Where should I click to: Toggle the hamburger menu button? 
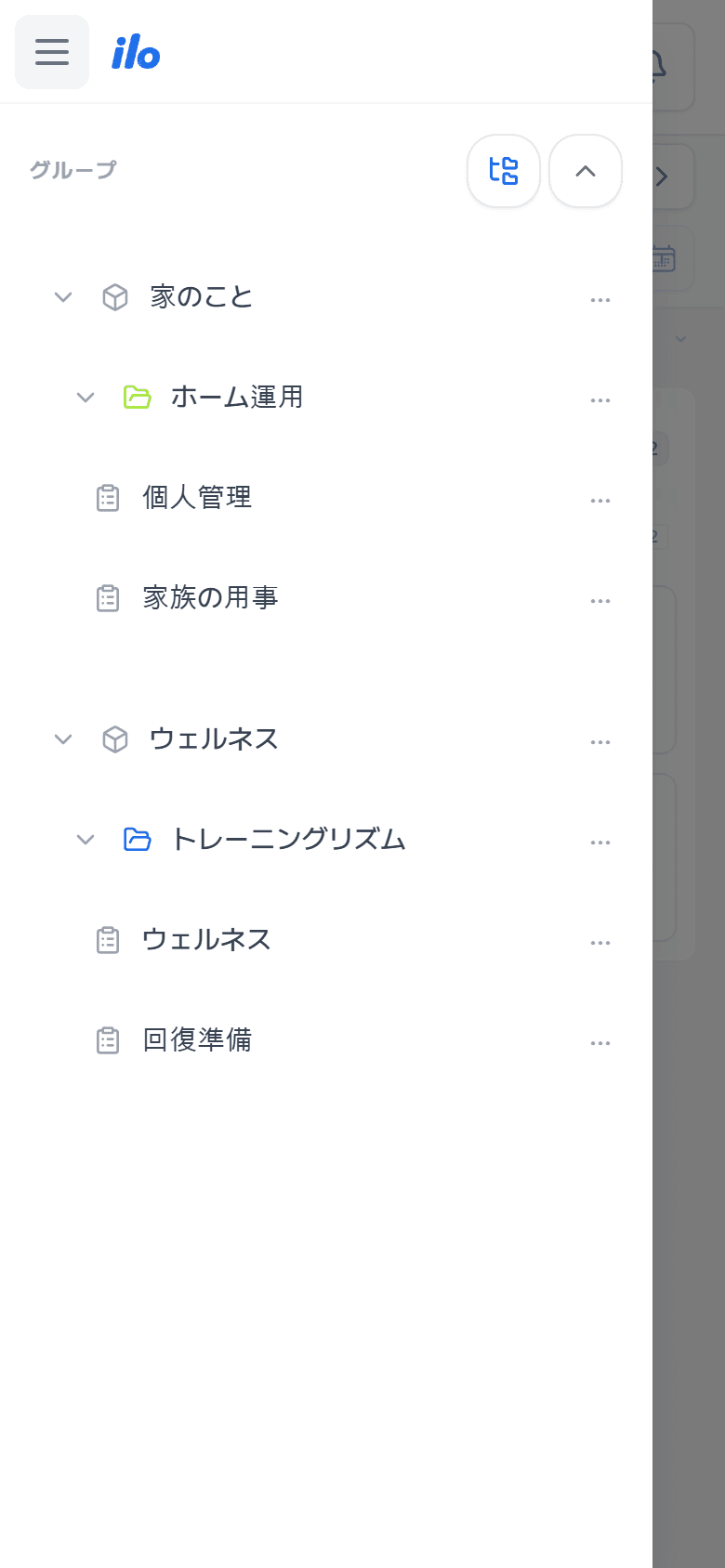pos(52,52)
